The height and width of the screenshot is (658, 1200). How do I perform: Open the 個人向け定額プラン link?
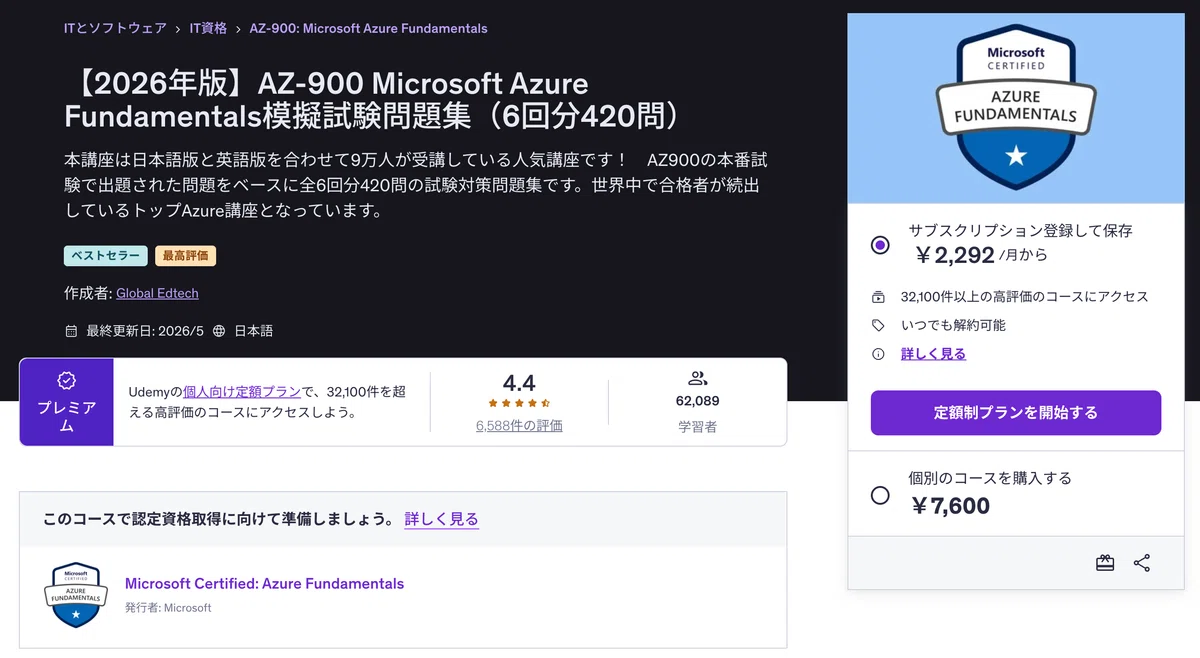(x=242, y=392)
